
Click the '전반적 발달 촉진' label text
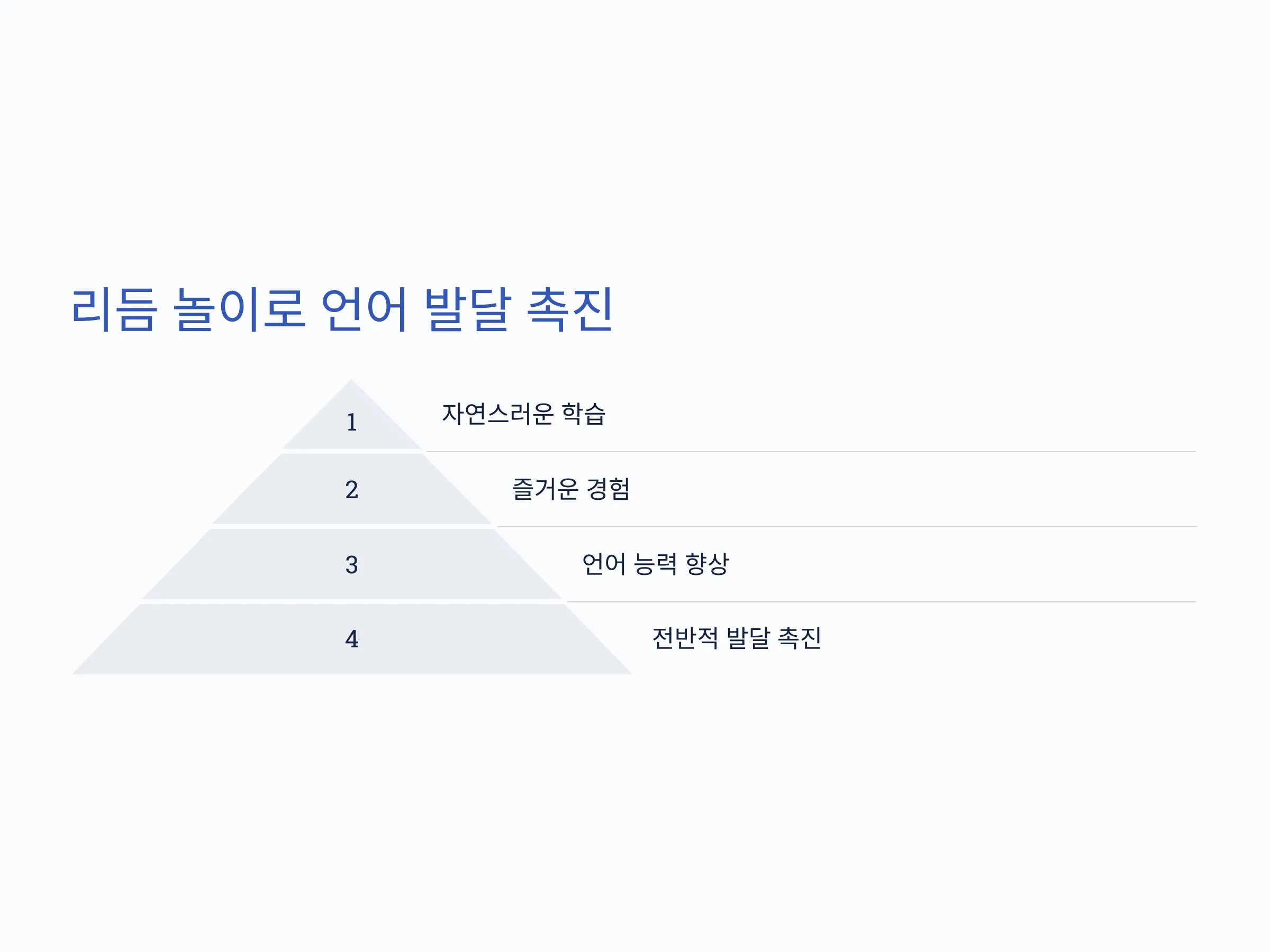tap(737, 637)
